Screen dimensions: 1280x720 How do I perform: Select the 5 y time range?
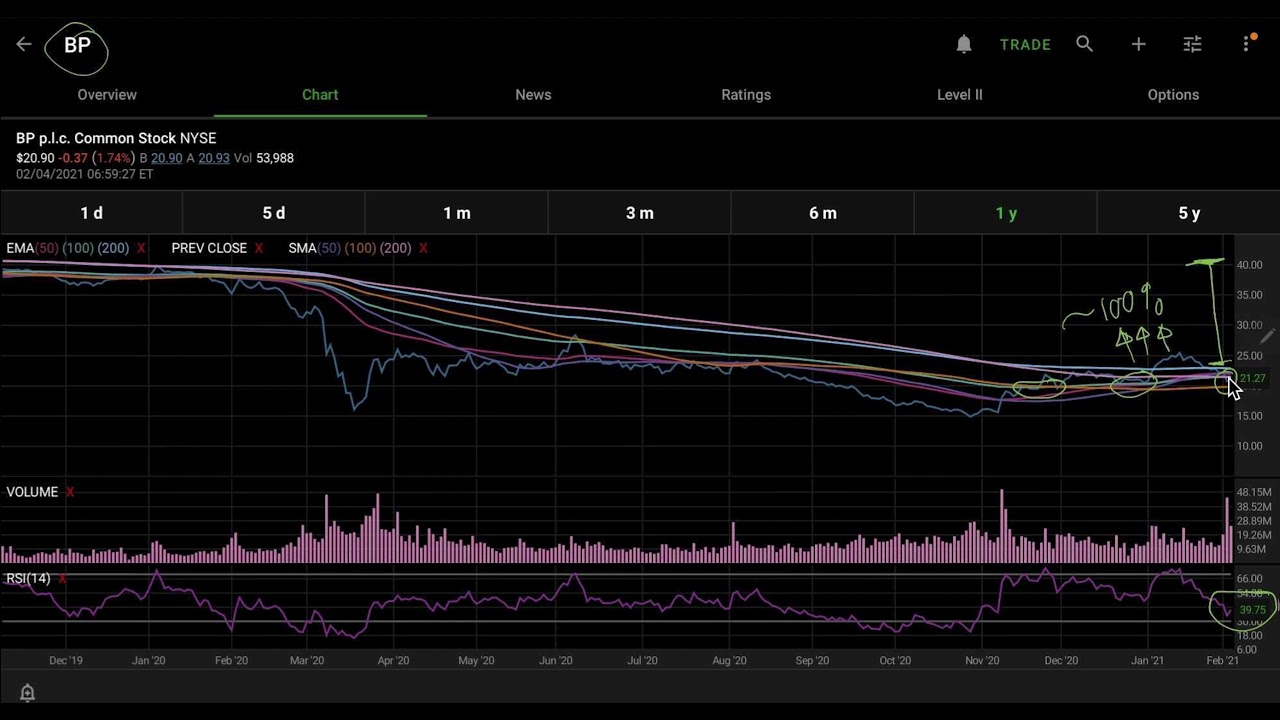[x=1189, y=213]
